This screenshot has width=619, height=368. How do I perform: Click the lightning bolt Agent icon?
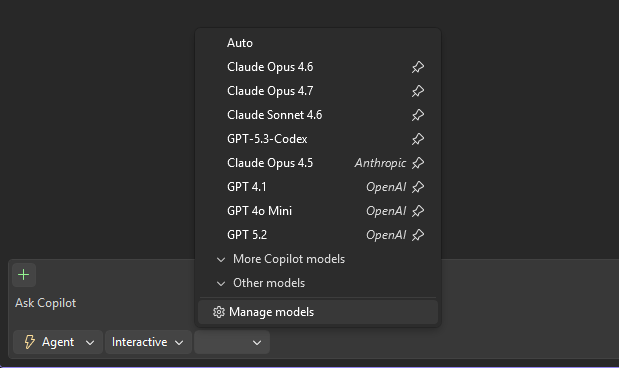pyautogui.click(x=30, y=342)
